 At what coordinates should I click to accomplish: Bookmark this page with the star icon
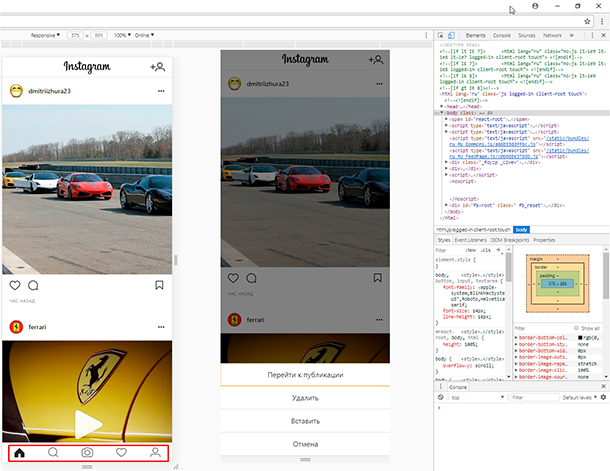coord(587,21)
